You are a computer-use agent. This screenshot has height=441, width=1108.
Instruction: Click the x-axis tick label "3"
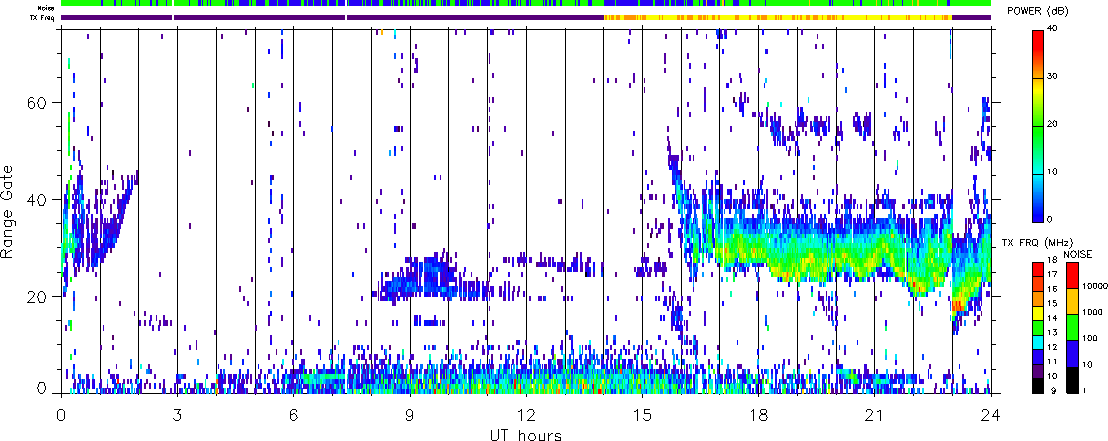(x=177, y=415)
